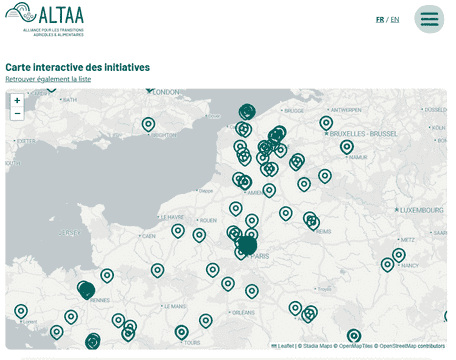
Task: Select the marker southwest of Orléans
Action: pyautogui.click(x=206, y=321)
